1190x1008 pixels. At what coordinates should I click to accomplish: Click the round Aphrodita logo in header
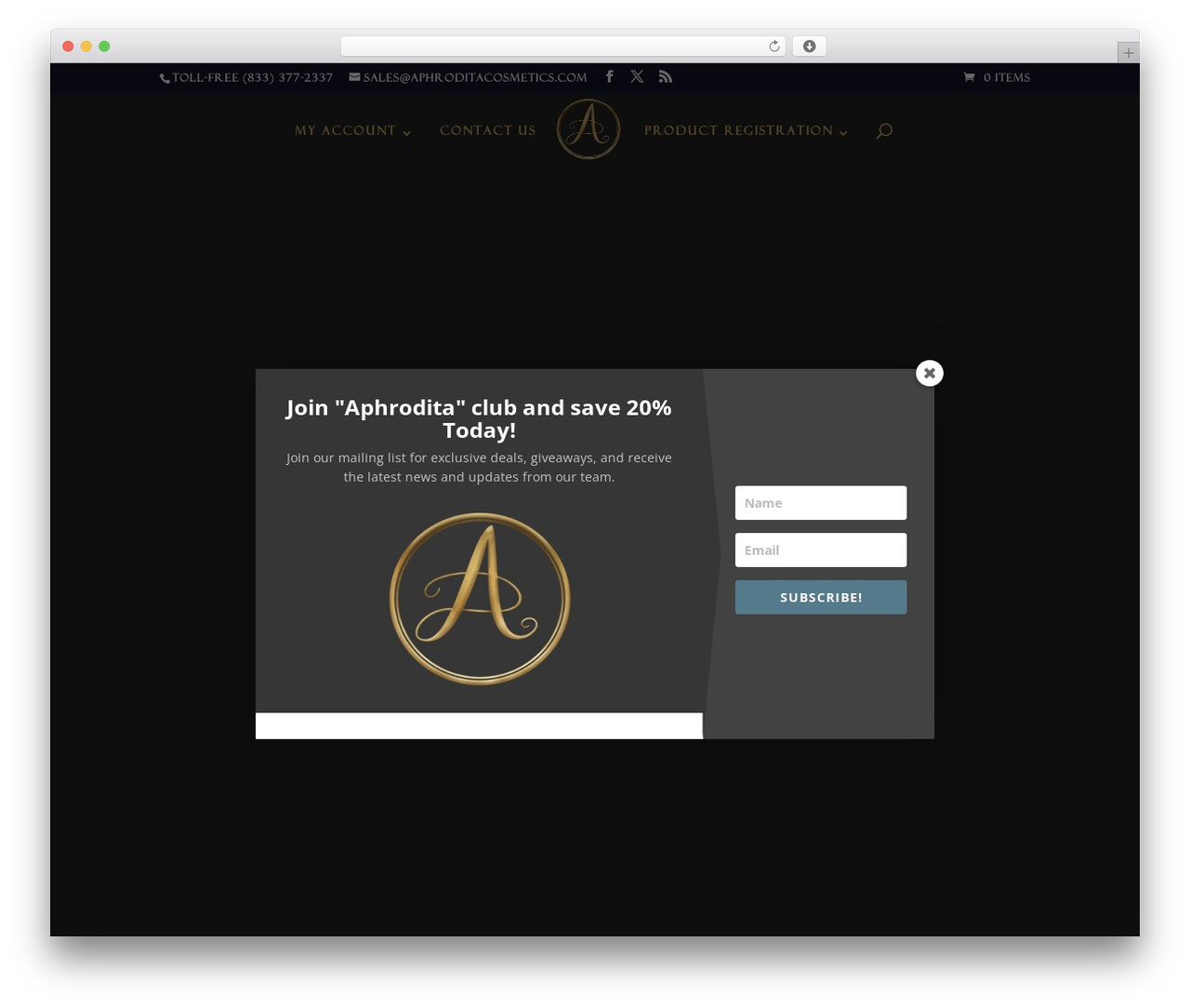588,129
